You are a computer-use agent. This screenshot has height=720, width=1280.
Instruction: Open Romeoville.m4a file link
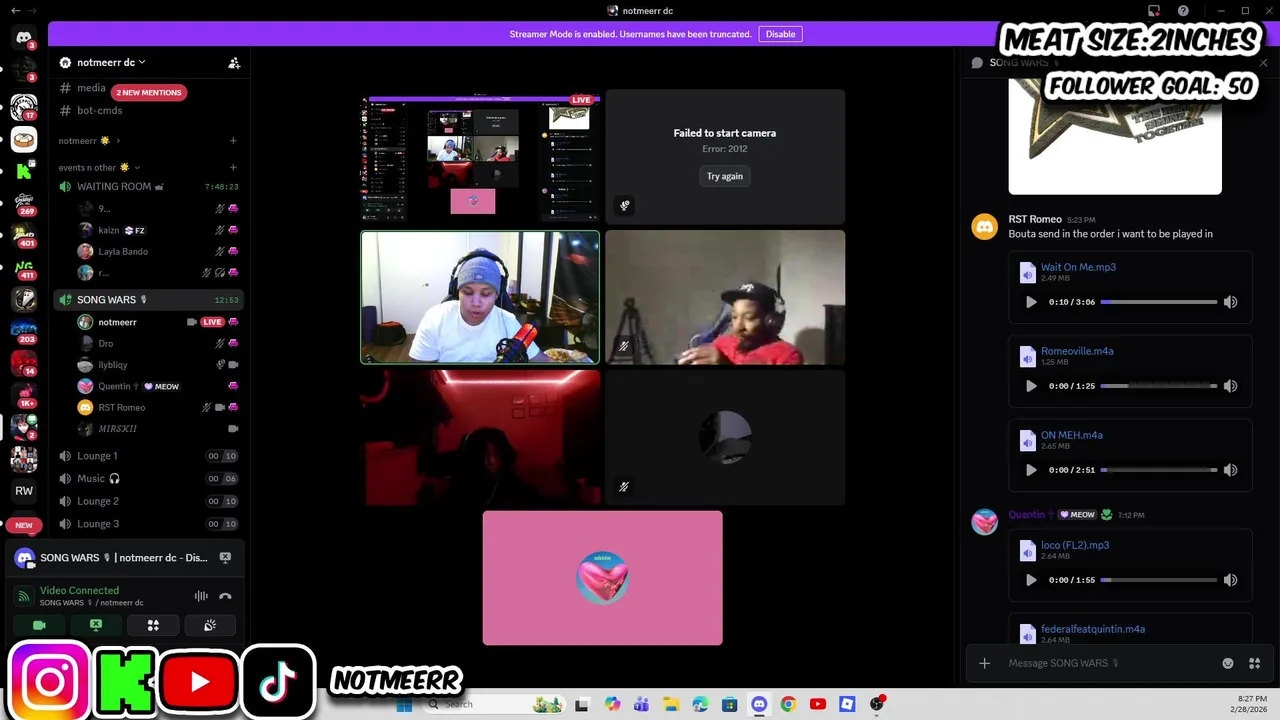1077,351
